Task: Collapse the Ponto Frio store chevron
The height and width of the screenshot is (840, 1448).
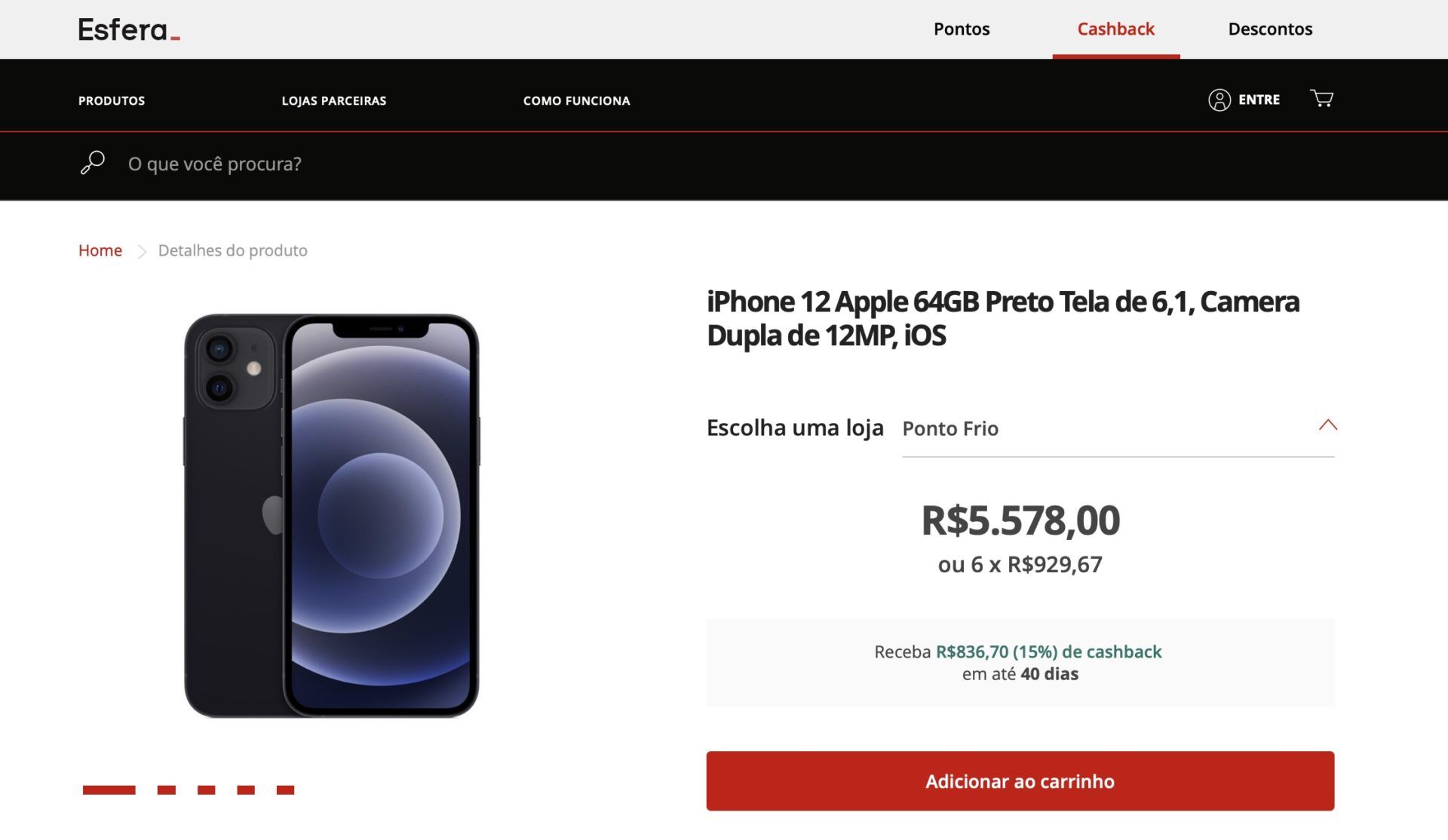Action: 1327,425
